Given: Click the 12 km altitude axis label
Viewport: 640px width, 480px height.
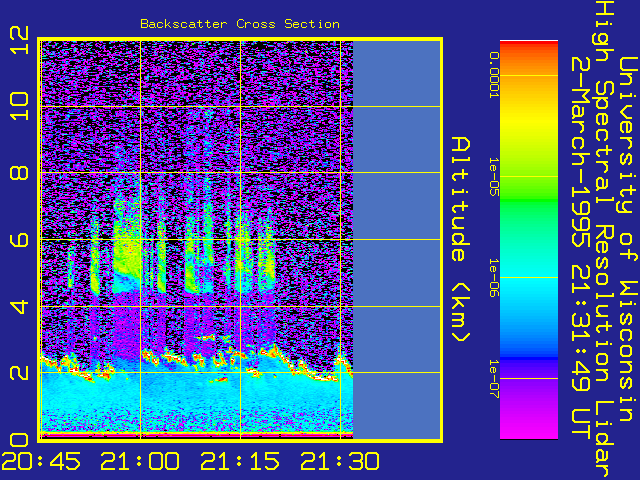Looking at the screenshot, I should (19, 40).
